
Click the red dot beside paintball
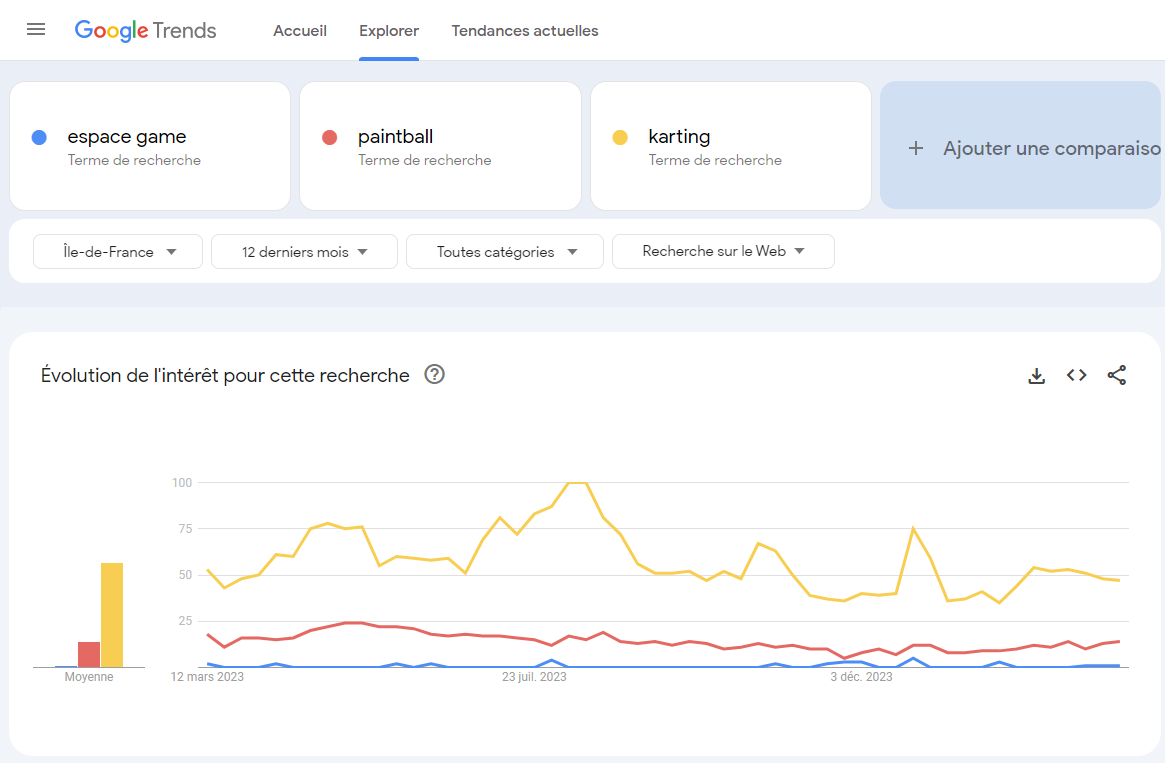click(330, 137)
